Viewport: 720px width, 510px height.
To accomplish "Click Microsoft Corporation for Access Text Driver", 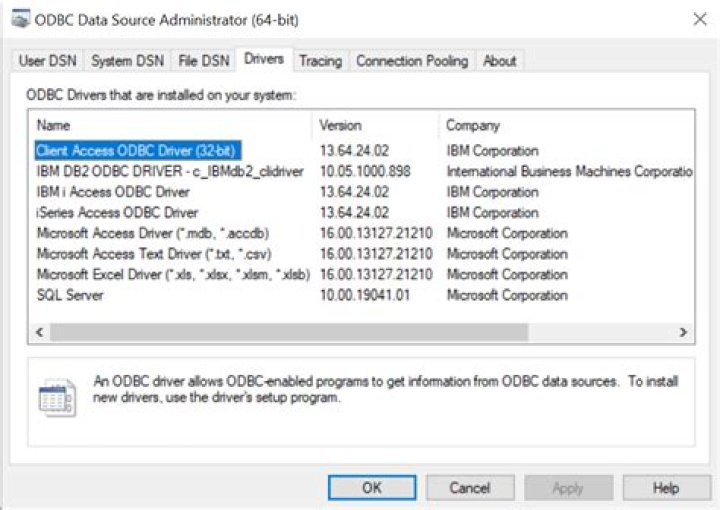I will [x=507, y=254].
